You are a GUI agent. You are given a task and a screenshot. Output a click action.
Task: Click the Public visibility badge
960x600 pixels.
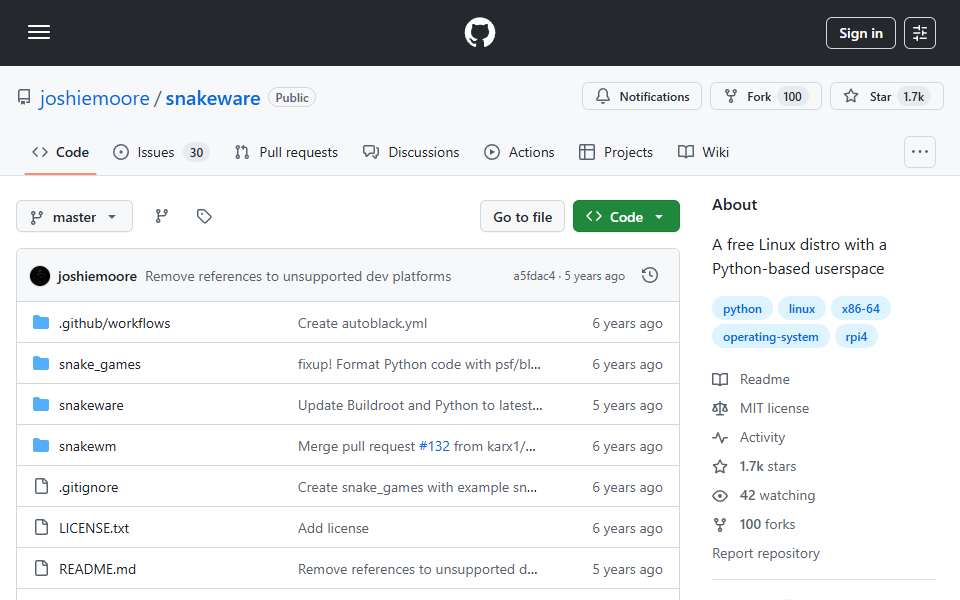pos(292,97)
